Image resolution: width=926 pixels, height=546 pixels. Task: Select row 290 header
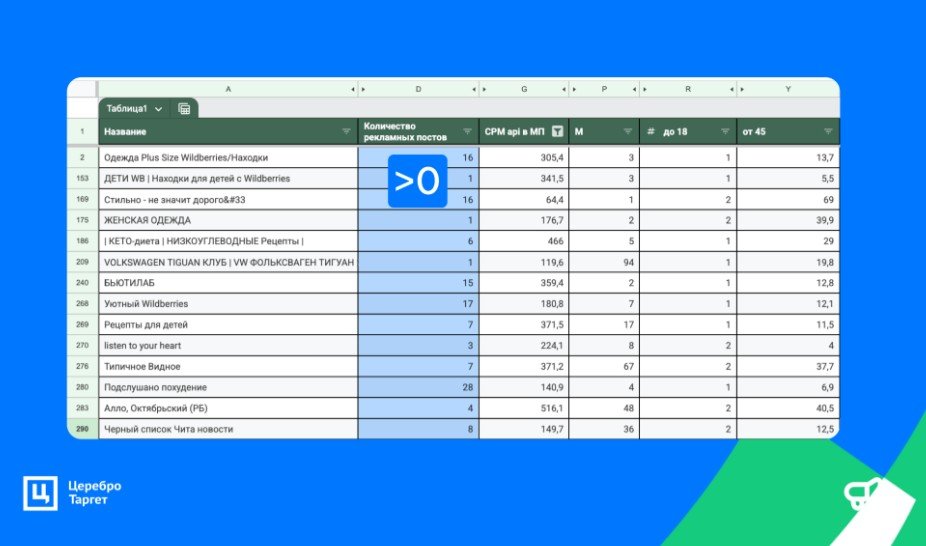[x=83, y=429]
